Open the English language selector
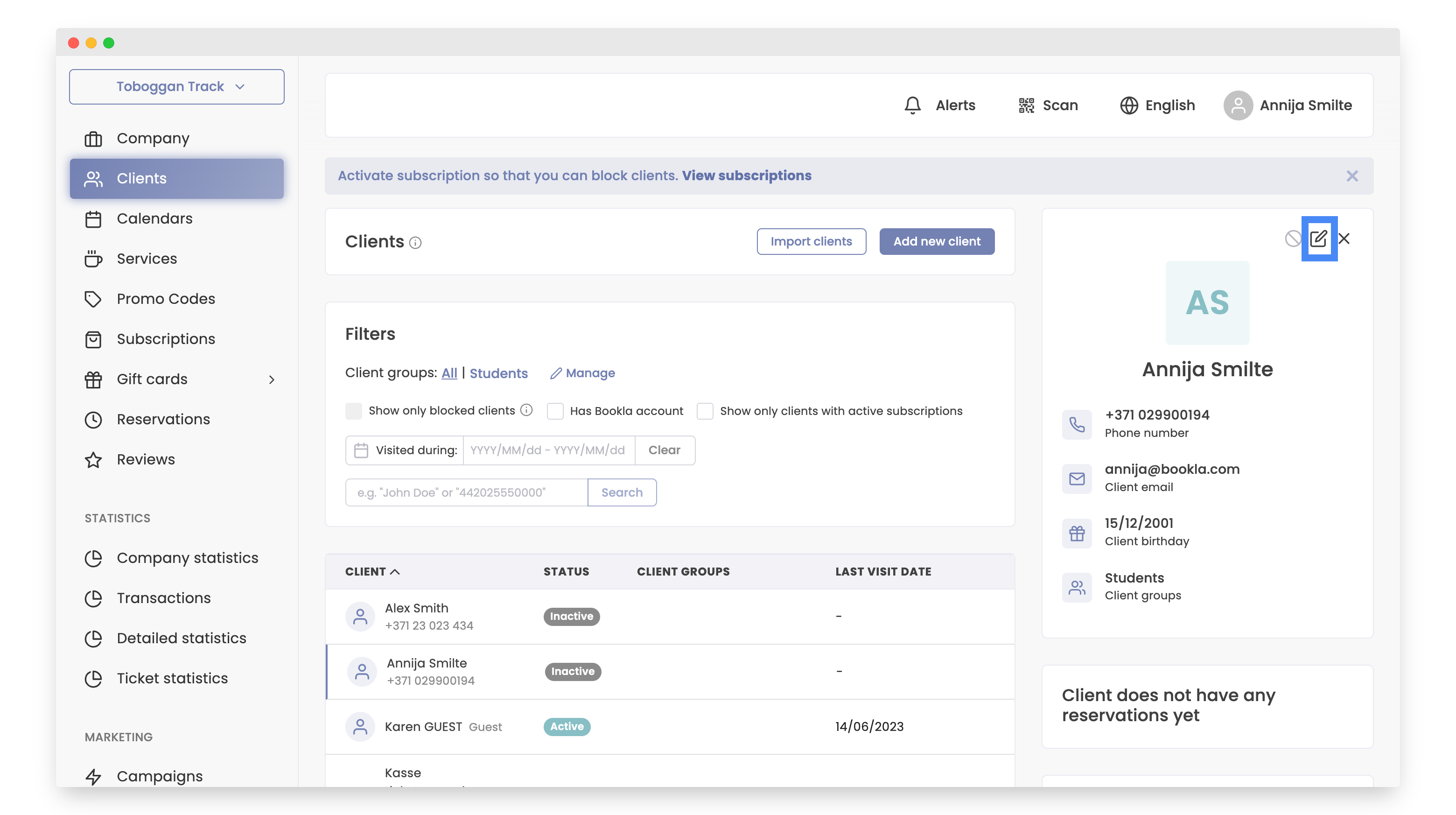The height and width of the screenshot is (815, 1456). 1157,105
